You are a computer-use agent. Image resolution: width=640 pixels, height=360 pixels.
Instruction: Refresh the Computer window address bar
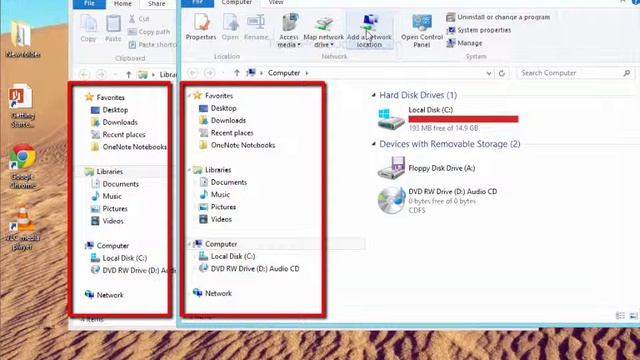click(502, 73)
